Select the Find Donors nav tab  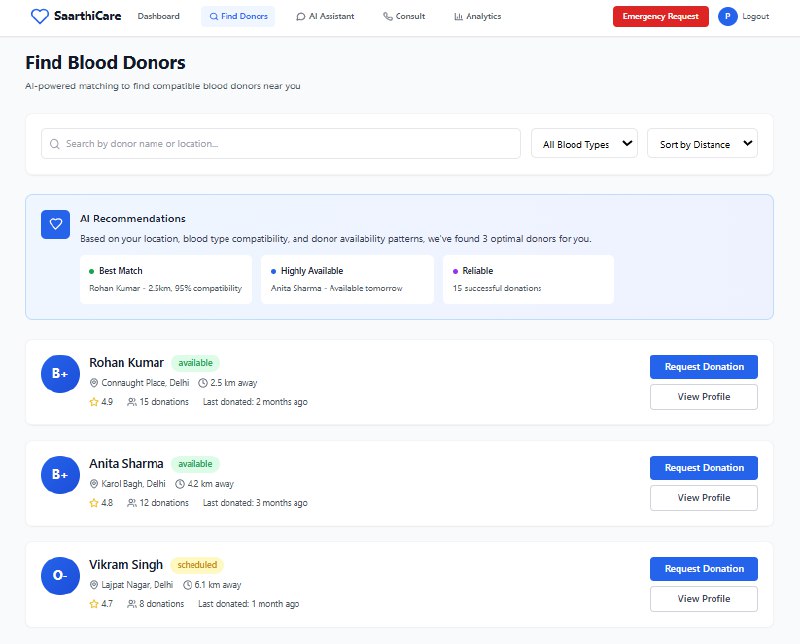(x=238, y=16)
